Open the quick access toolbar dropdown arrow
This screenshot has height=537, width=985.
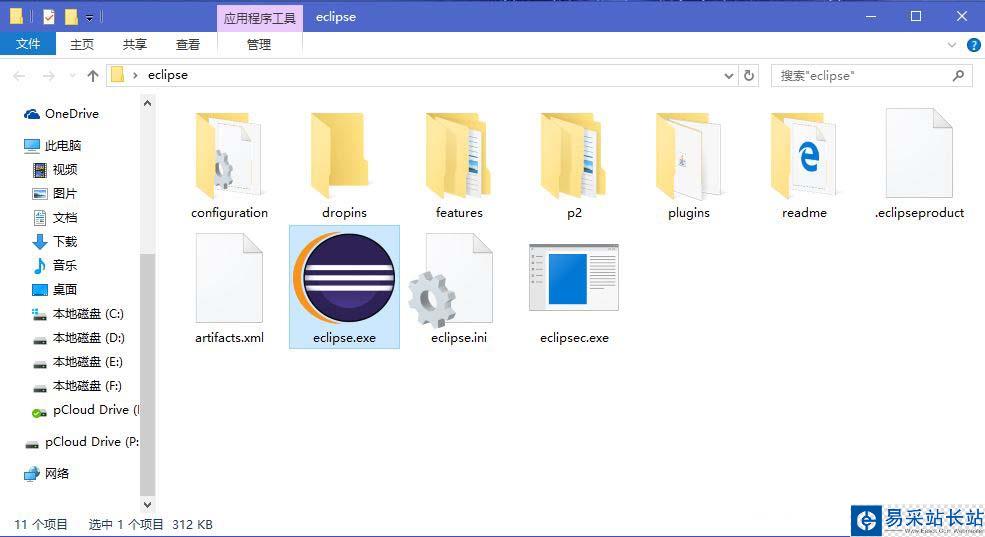[90, 18]
